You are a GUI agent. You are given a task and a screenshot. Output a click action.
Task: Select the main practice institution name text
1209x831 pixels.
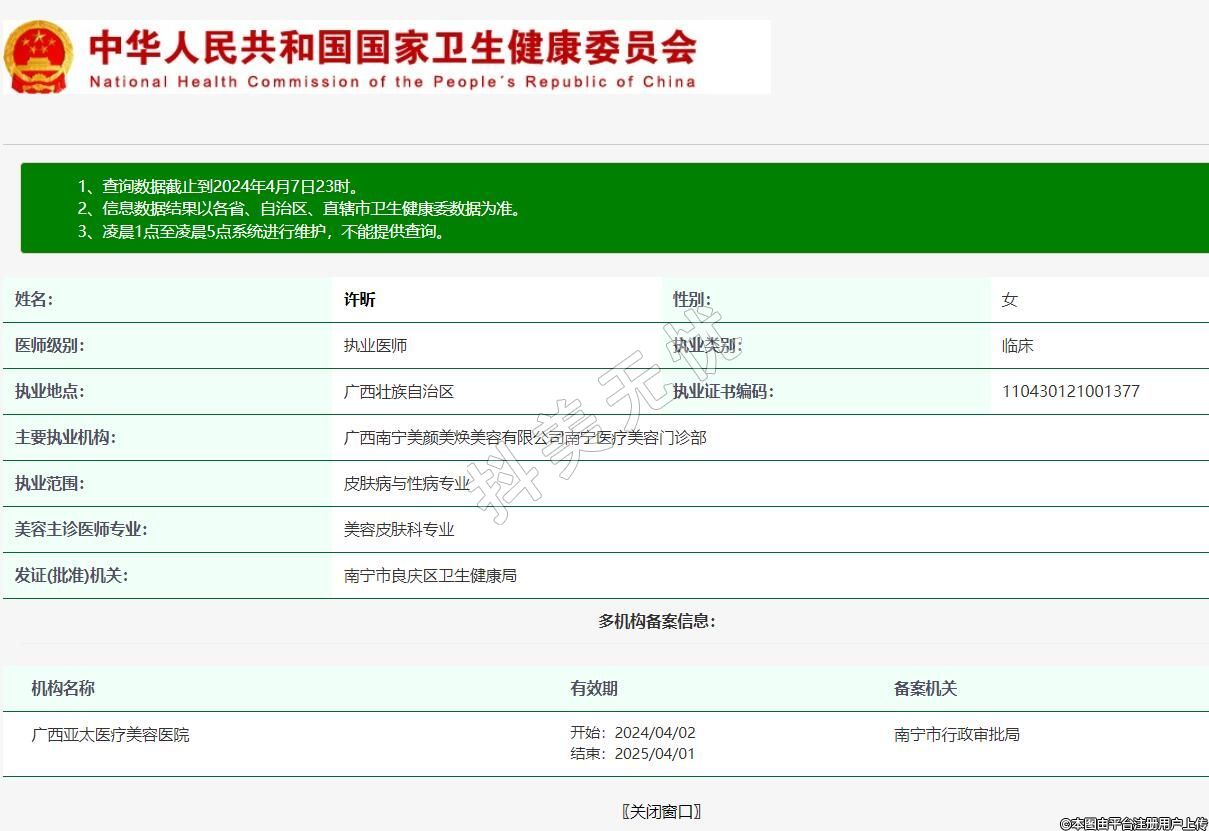pos(525,438)
